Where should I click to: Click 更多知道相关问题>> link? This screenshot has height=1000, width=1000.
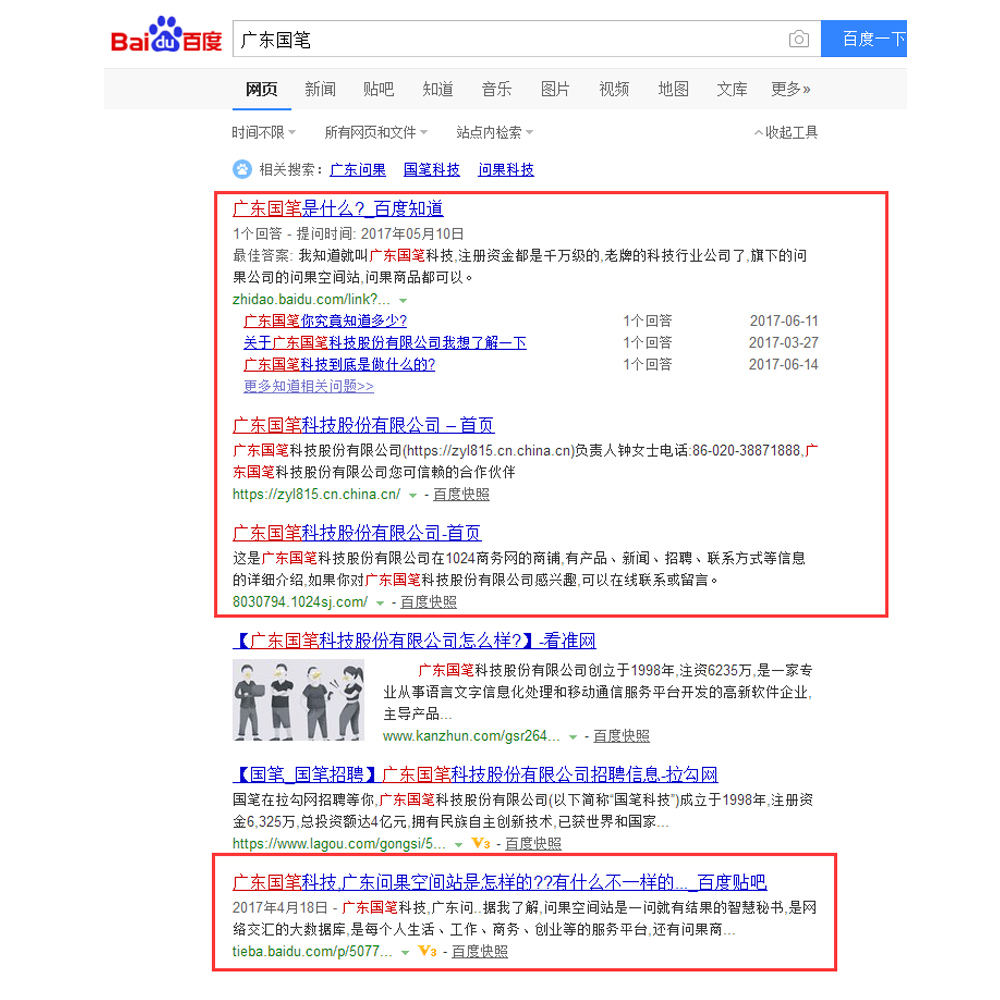(x=309, y=386)
